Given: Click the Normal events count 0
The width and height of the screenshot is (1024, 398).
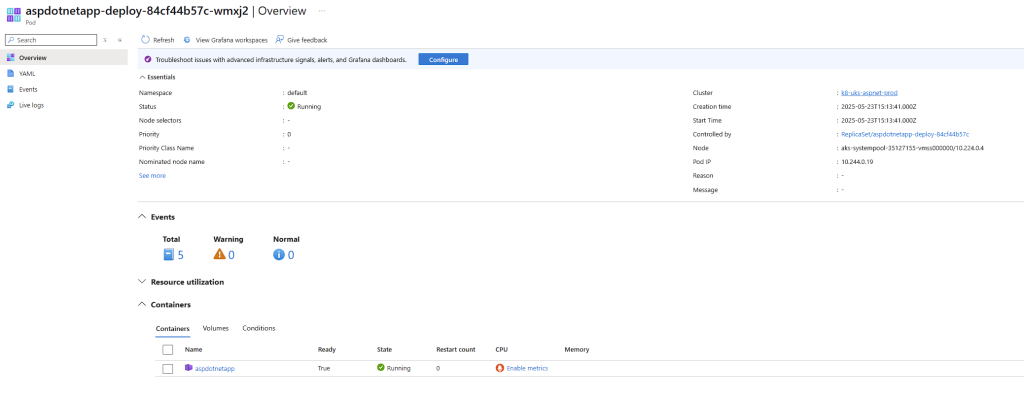Looking at the screenshot, I should pyautogui.click(x=291, y=255).
